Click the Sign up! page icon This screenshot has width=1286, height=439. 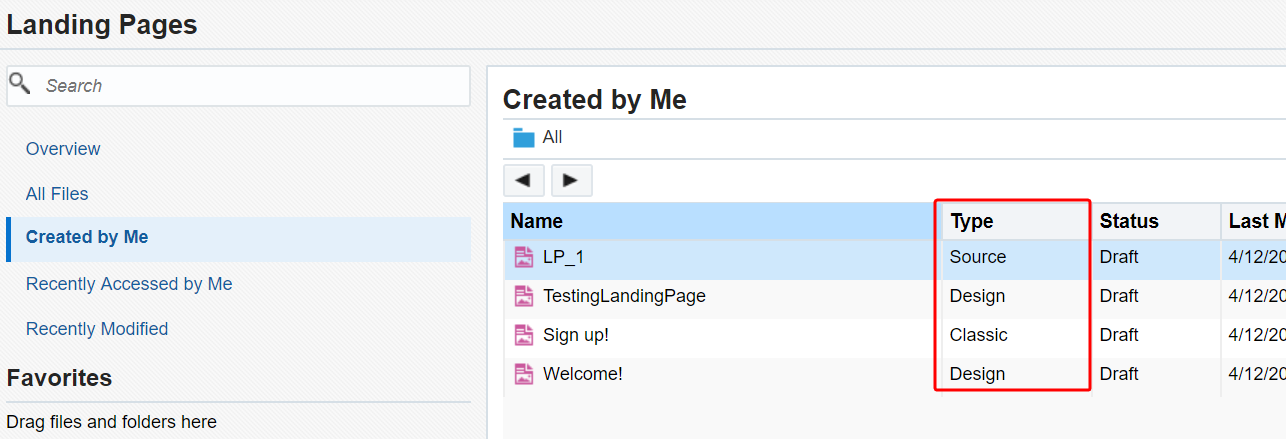524,335
